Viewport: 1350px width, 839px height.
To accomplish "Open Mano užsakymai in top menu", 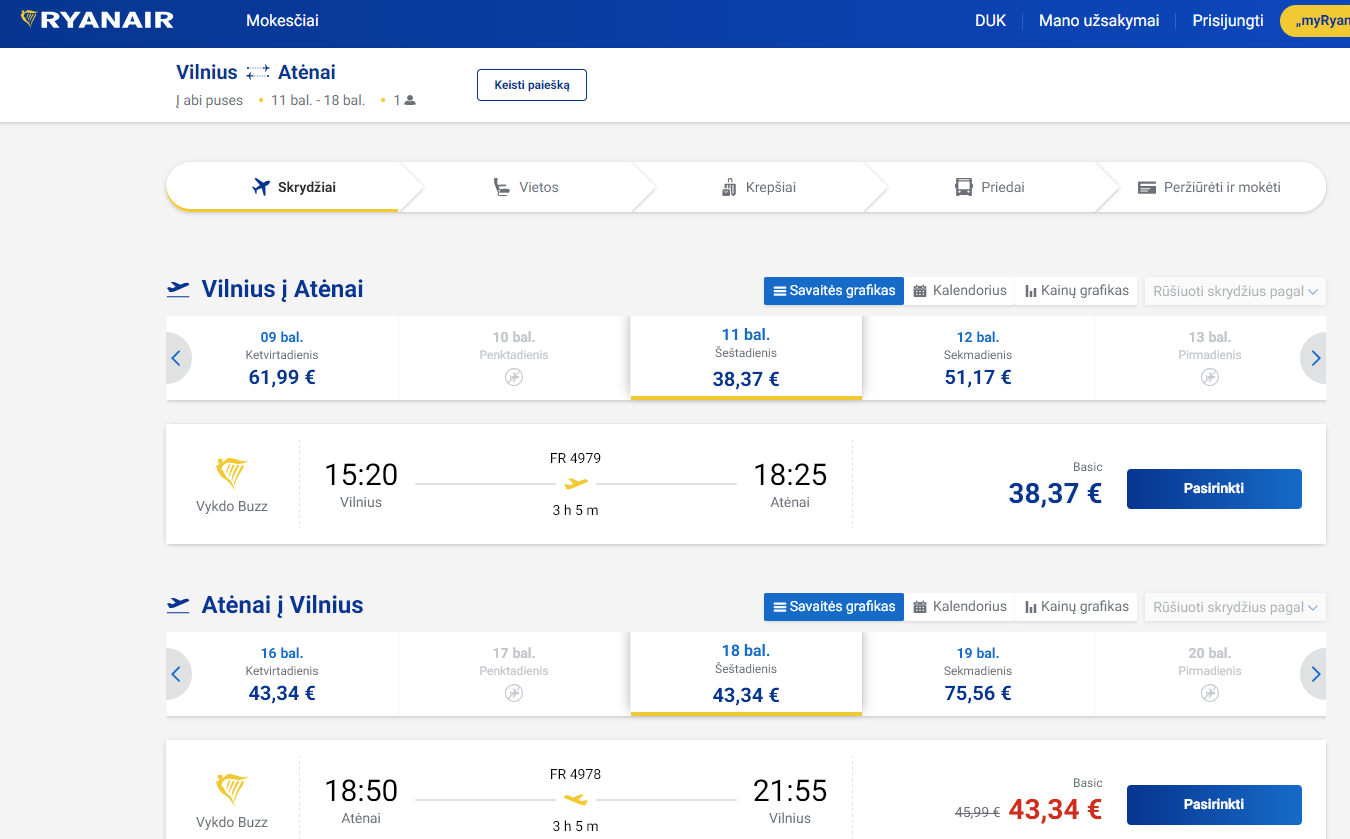I will coord(1098,20).
